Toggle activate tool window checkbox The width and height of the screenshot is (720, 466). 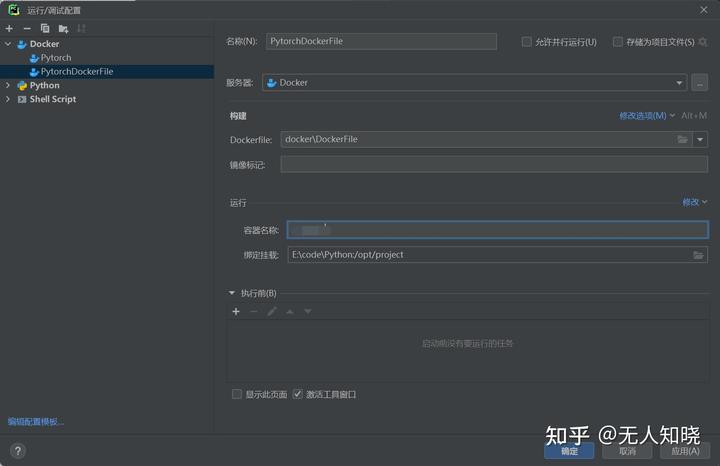(x=298, y=394)
